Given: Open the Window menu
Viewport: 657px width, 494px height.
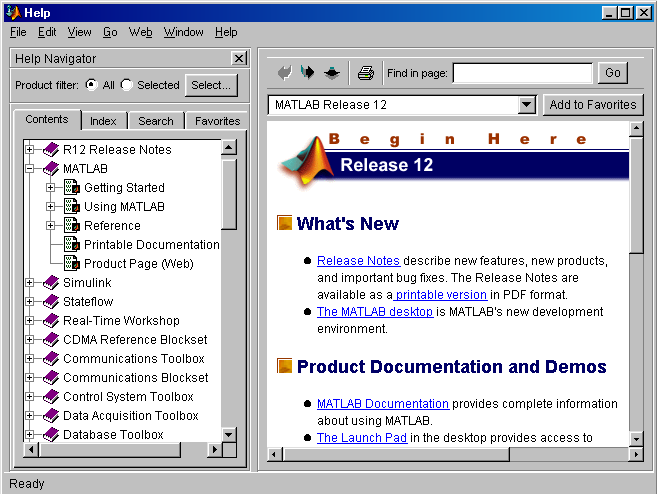Looking at the screenshot, I should click(184, 32).
